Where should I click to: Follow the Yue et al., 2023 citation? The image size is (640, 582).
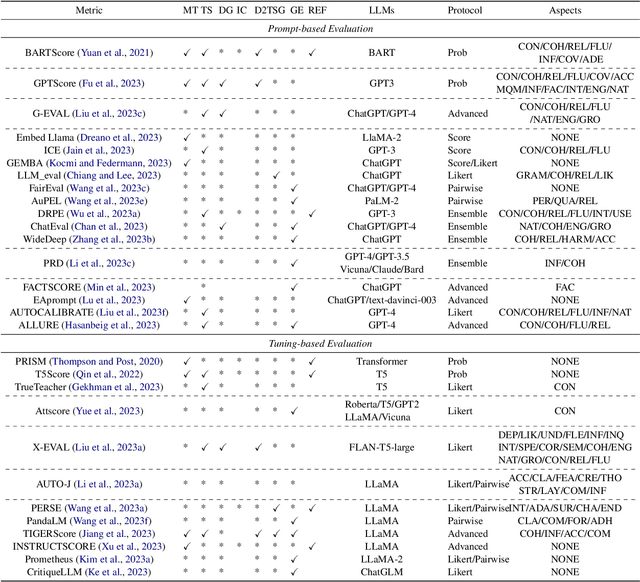[x=108, y=411]
